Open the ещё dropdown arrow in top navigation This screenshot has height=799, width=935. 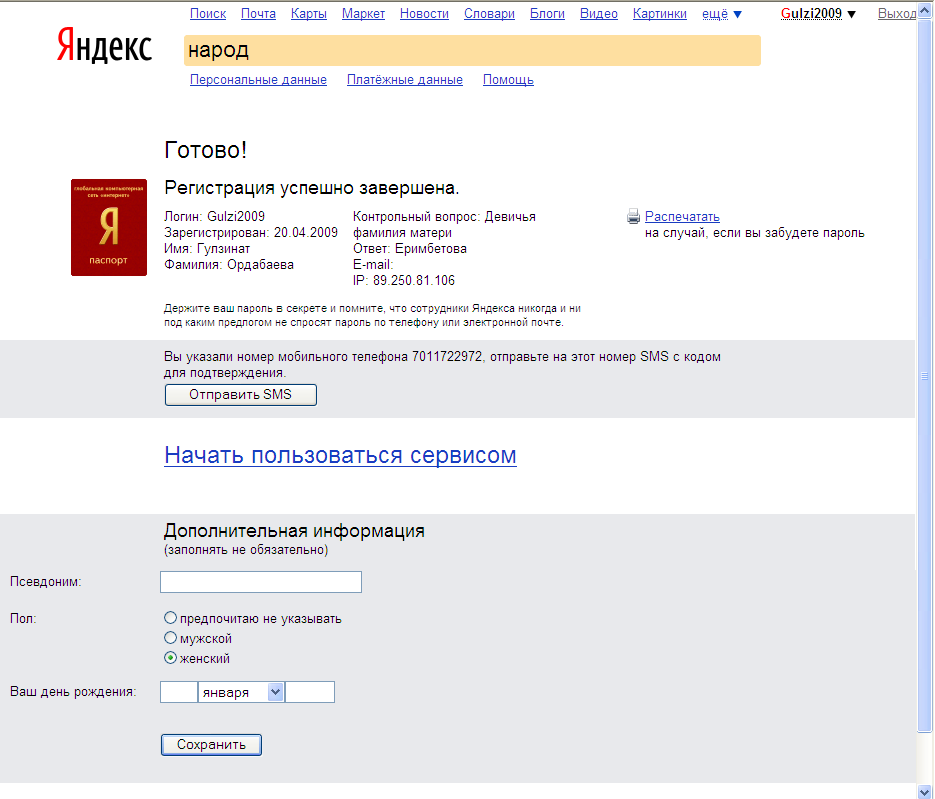click(x=737, y=14)
